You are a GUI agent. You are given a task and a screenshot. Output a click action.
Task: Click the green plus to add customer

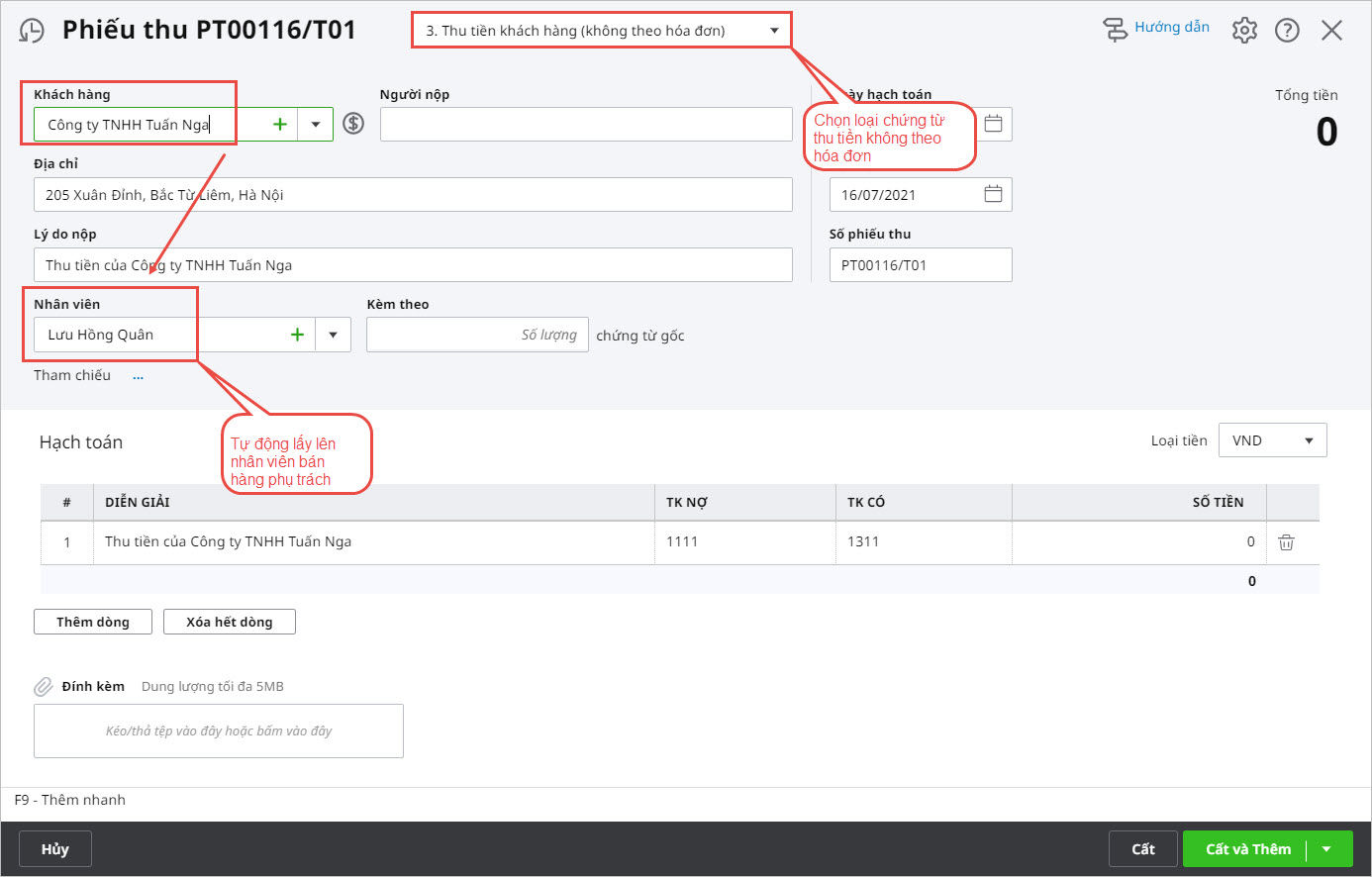click(280, 125)
